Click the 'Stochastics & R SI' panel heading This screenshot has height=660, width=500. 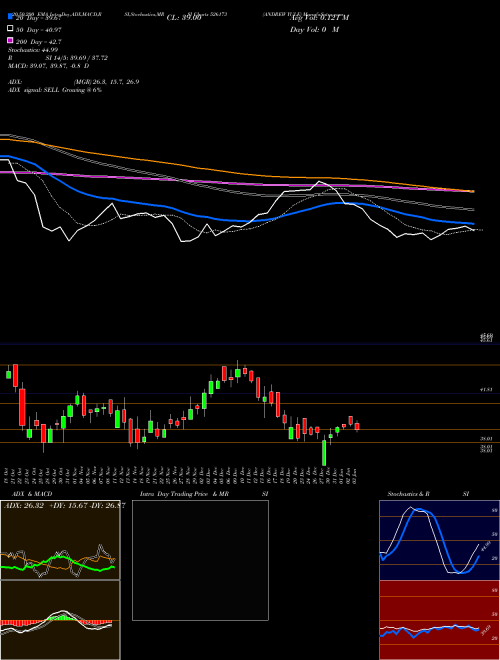tap(428, 494)
